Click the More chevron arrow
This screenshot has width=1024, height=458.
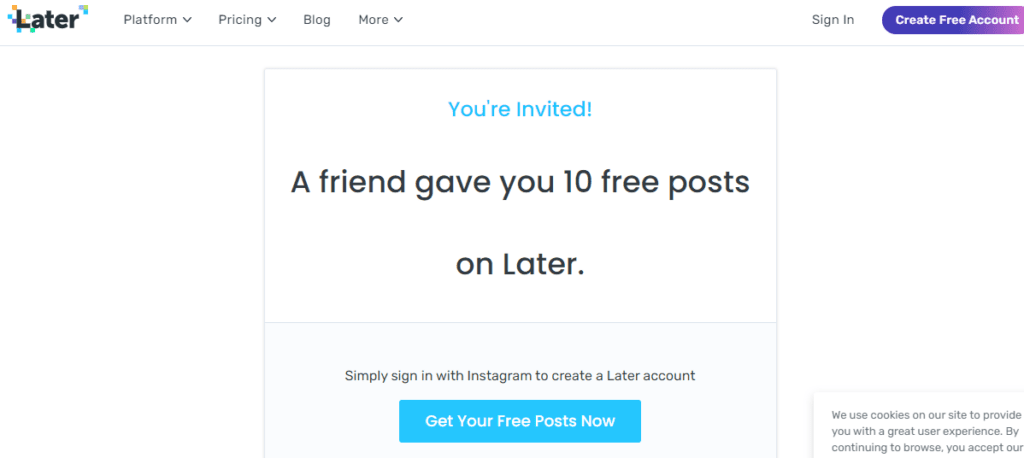click(398, 20)
